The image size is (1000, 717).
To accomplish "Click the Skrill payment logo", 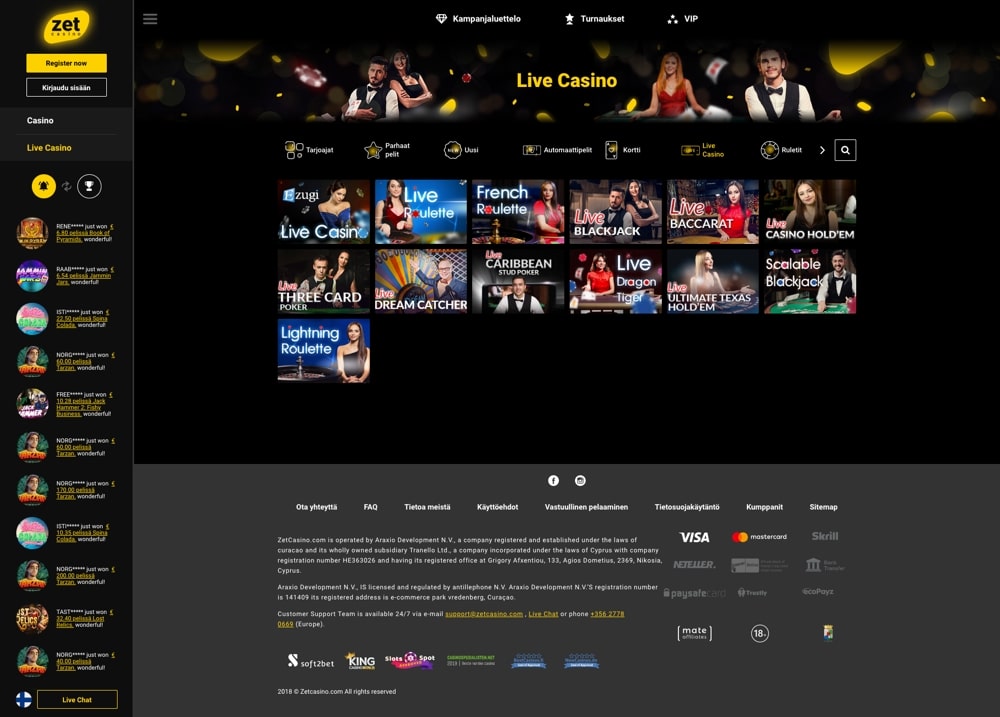I will (825, 536).
